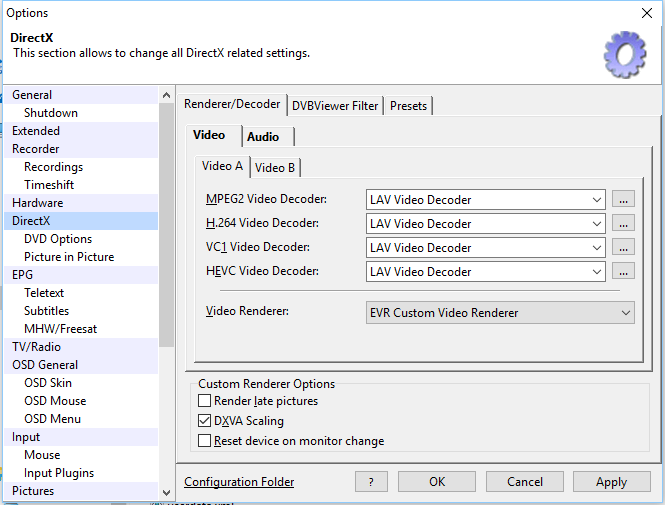Viewport: 665px width, 505px height.
Task: Open the Configuration Folder link
Action: pyautogui.click(x=239, y=482)
